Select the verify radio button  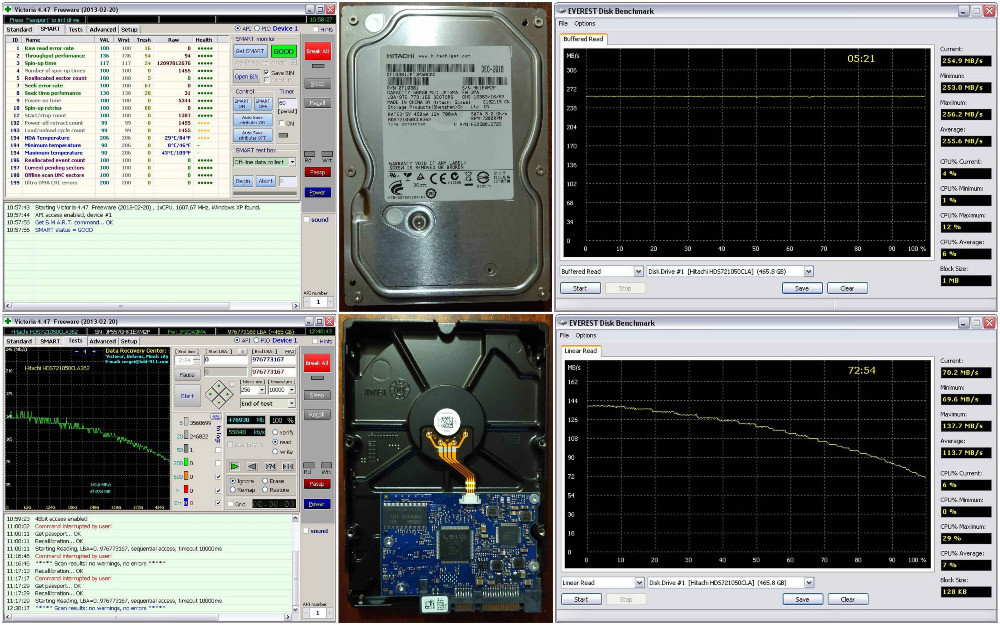(275, 433)
